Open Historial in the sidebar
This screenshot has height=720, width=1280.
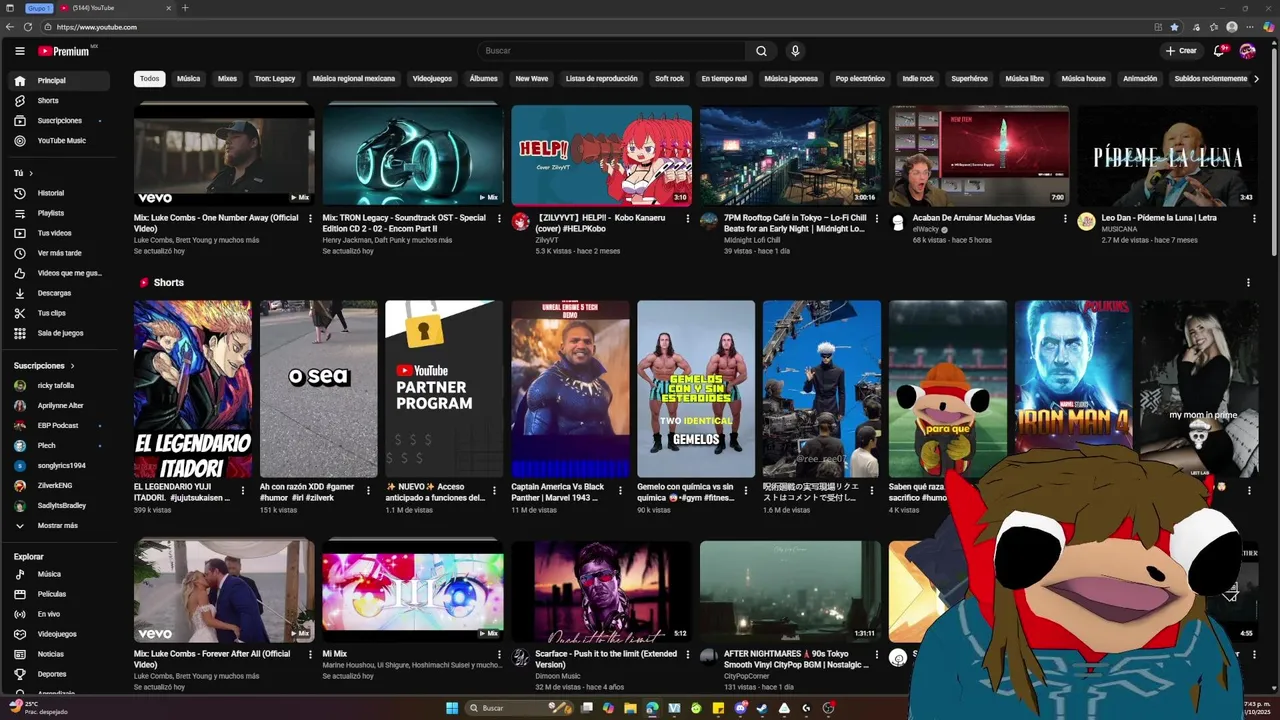pyautogui.click(x=60, y=193)
